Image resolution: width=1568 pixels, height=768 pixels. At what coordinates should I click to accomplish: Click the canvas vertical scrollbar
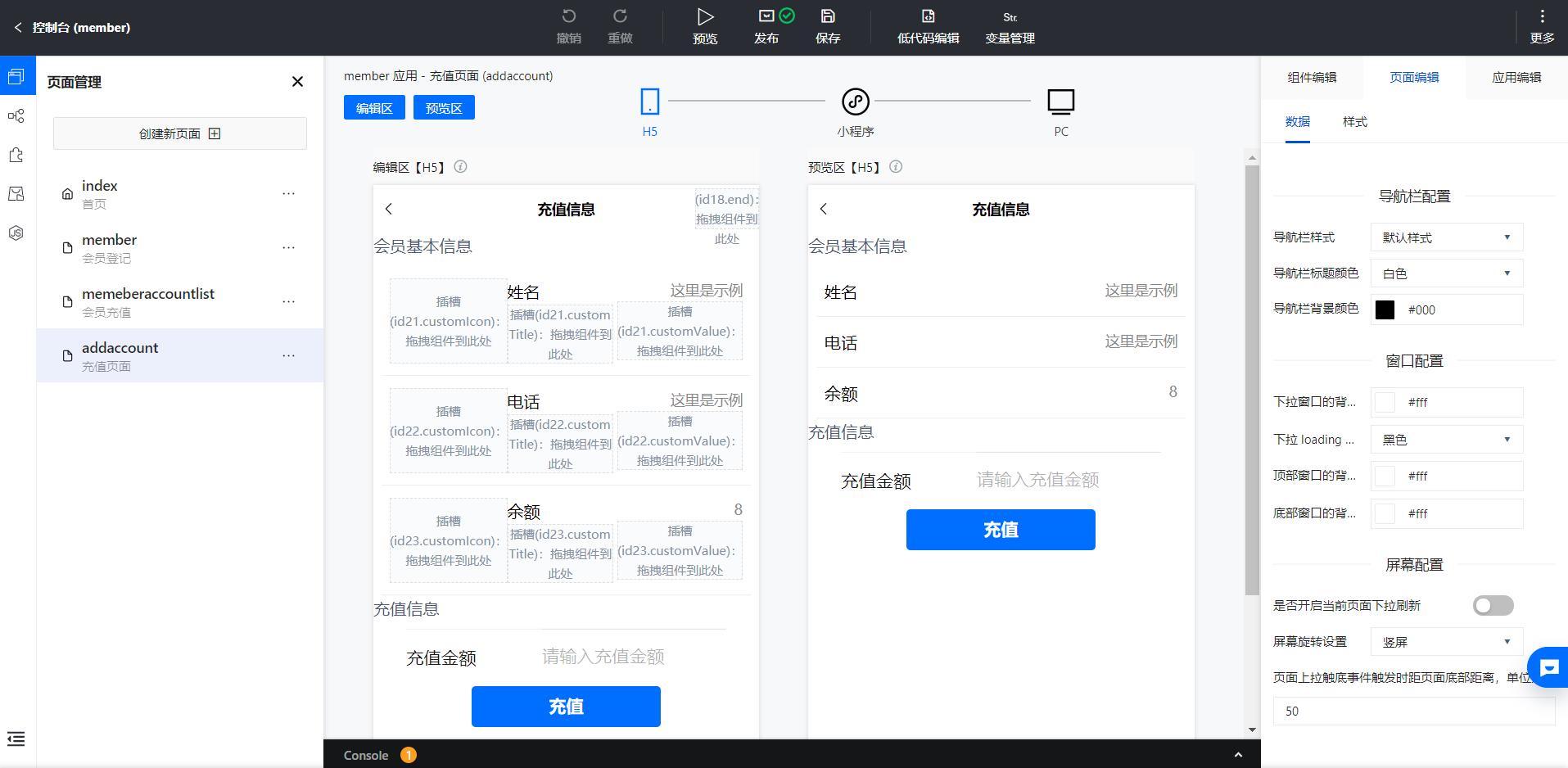pos(1252,380)
